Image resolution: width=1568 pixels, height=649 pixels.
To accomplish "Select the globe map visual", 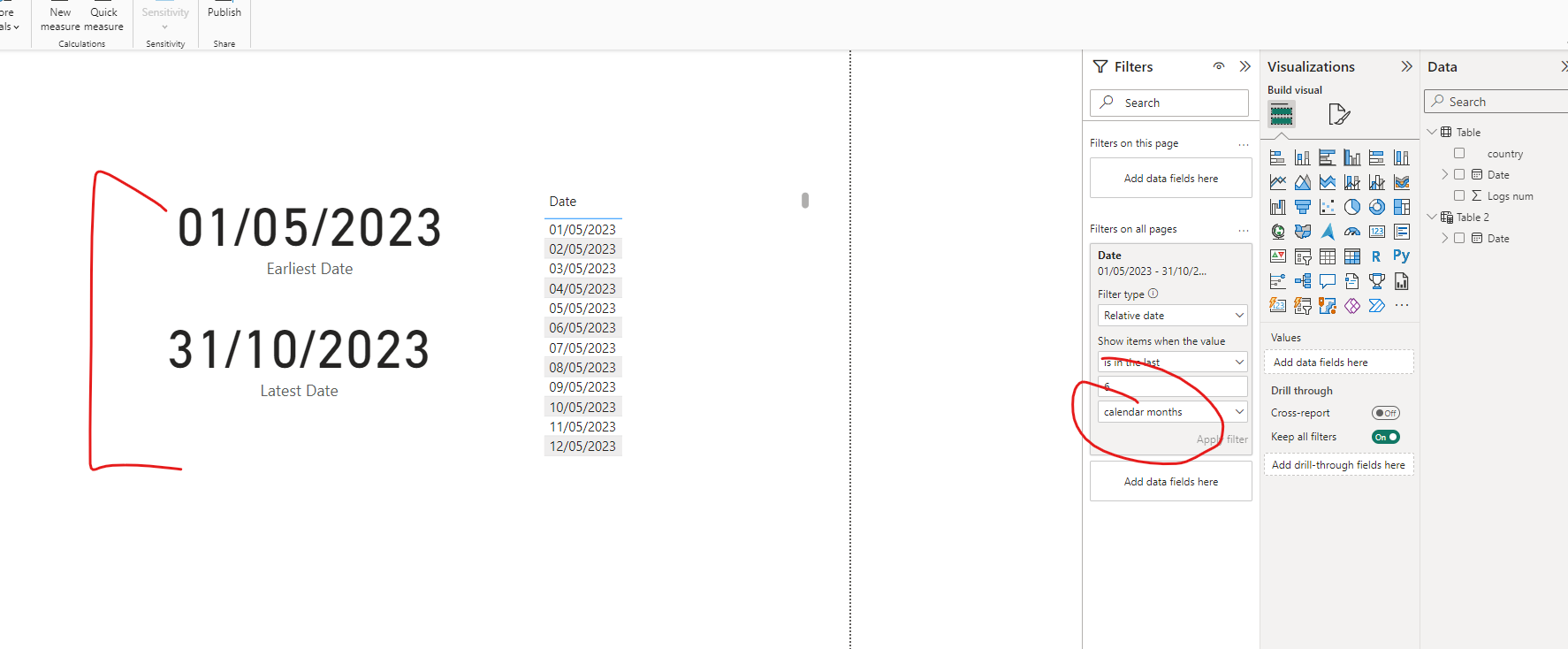I will click(1277, 232).
